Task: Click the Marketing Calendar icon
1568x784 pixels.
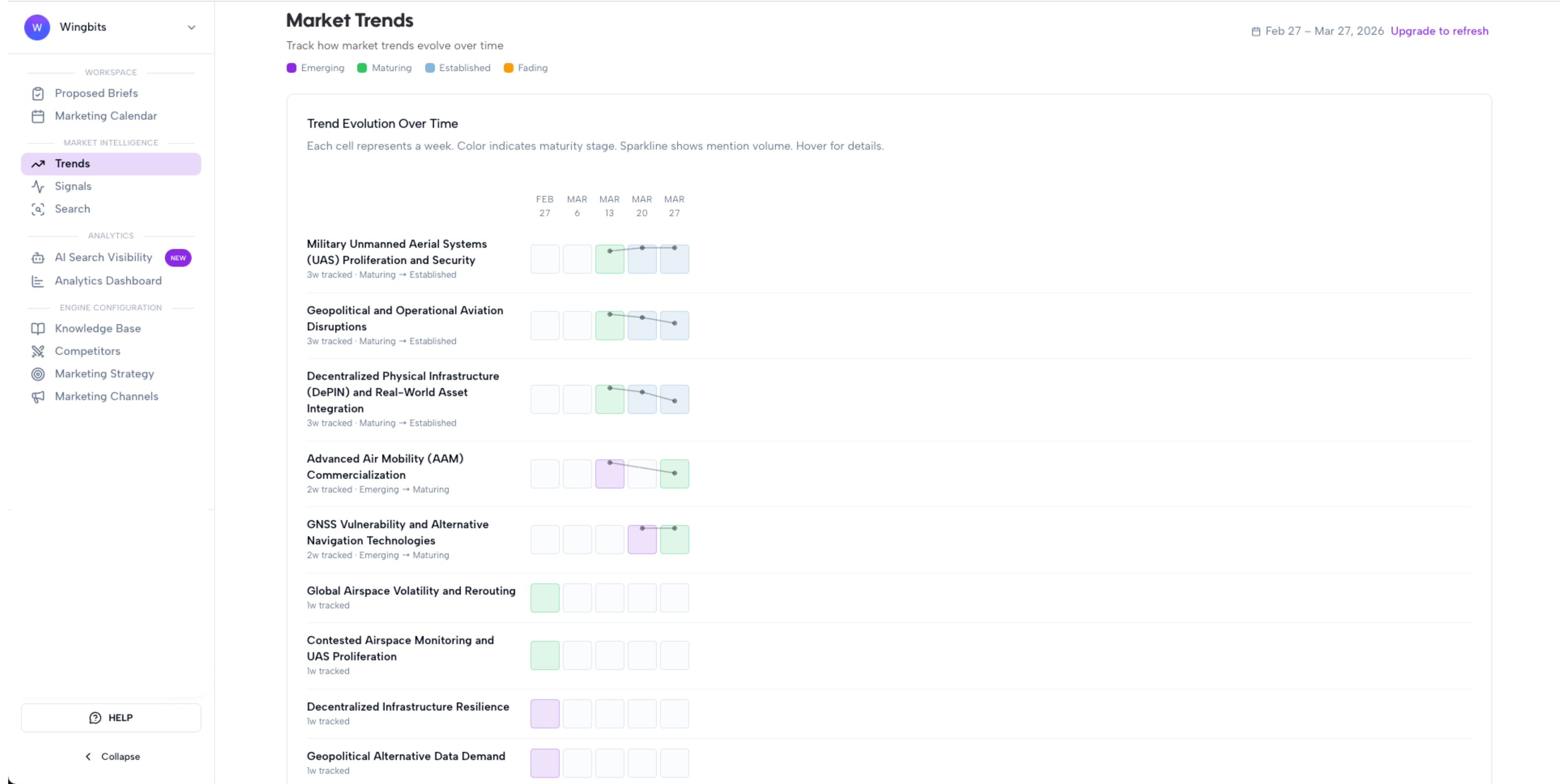Action: (x=38, y=116)
